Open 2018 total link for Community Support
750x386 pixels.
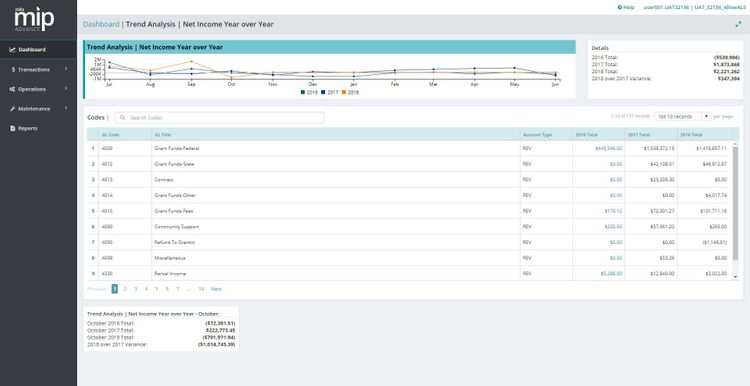point(614,227)
